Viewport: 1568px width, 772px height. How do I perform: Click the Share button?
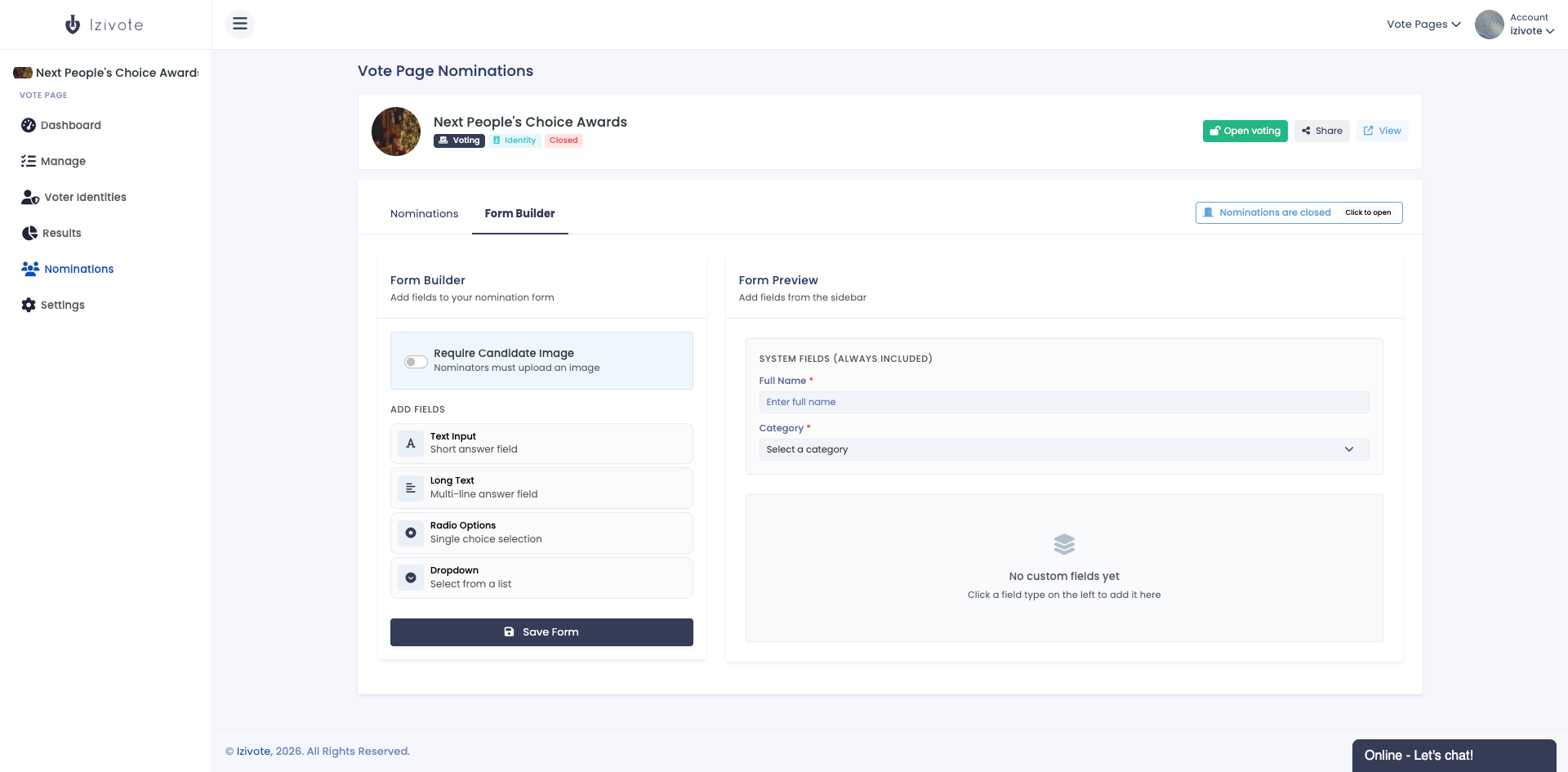(1322, 131)
